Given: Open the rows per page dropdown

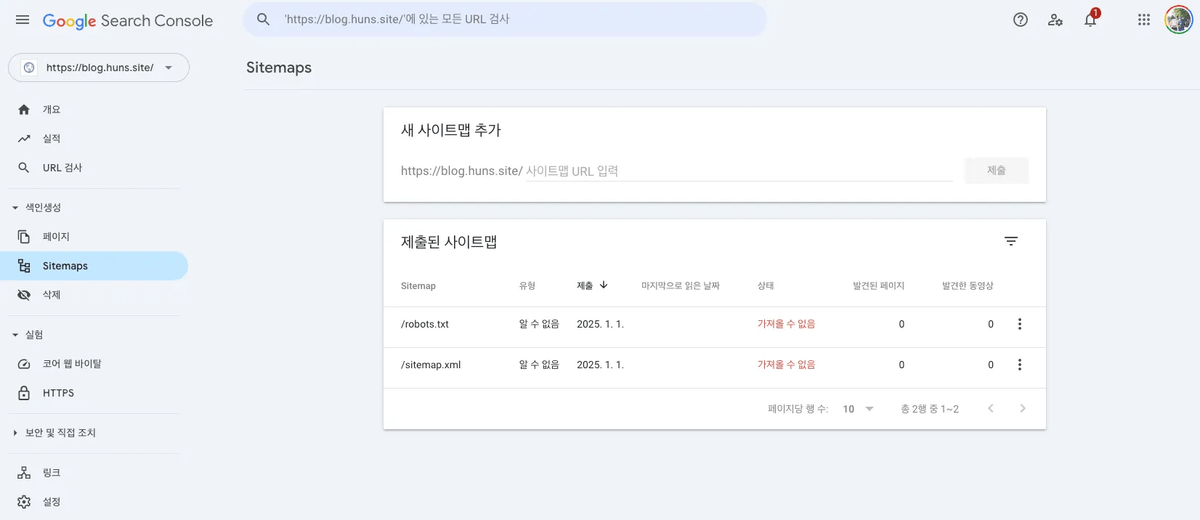Looking at the screenshot, I should point(858,408).
